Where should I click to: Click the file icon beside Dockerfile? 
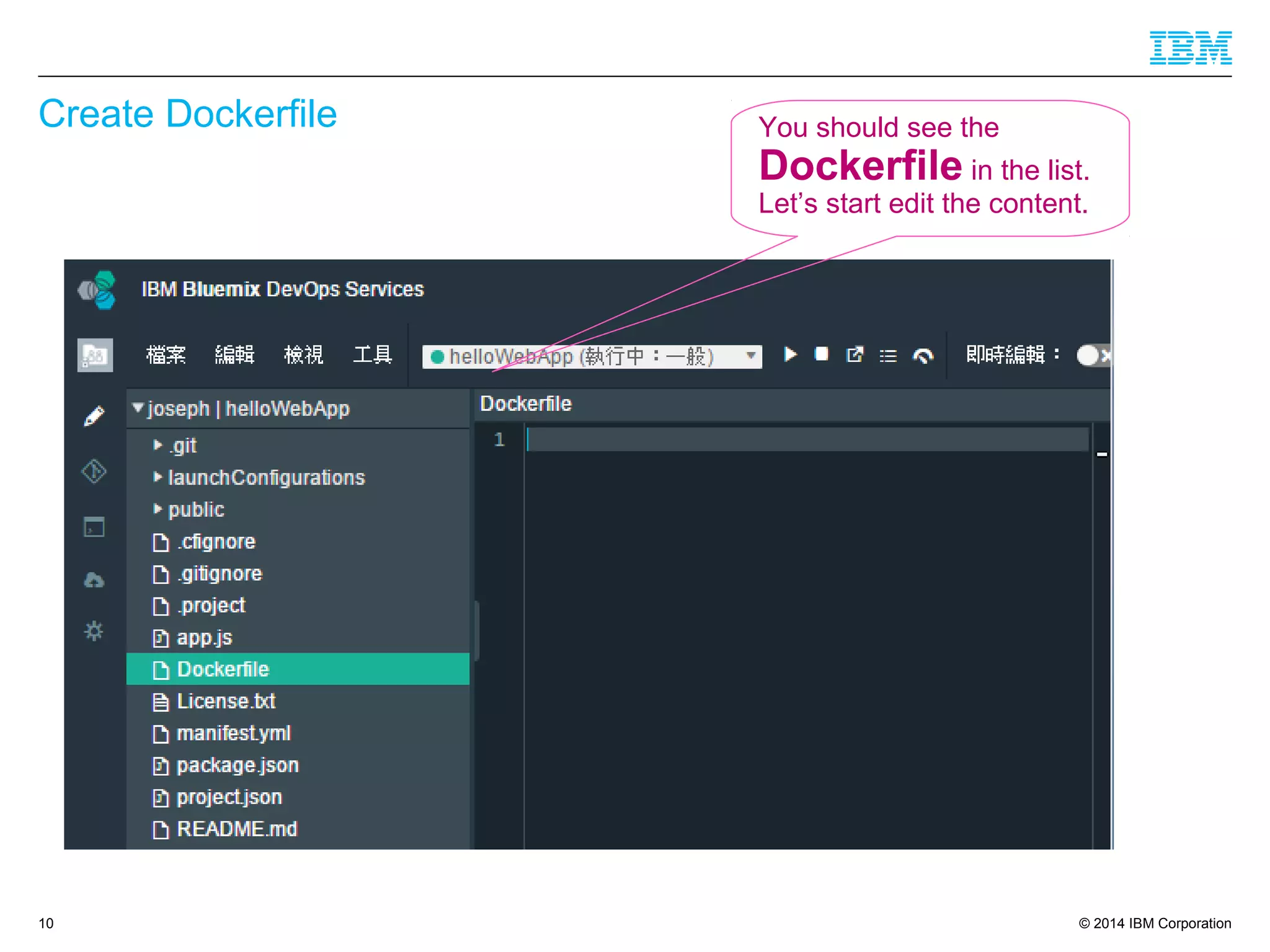coord(161,671)
